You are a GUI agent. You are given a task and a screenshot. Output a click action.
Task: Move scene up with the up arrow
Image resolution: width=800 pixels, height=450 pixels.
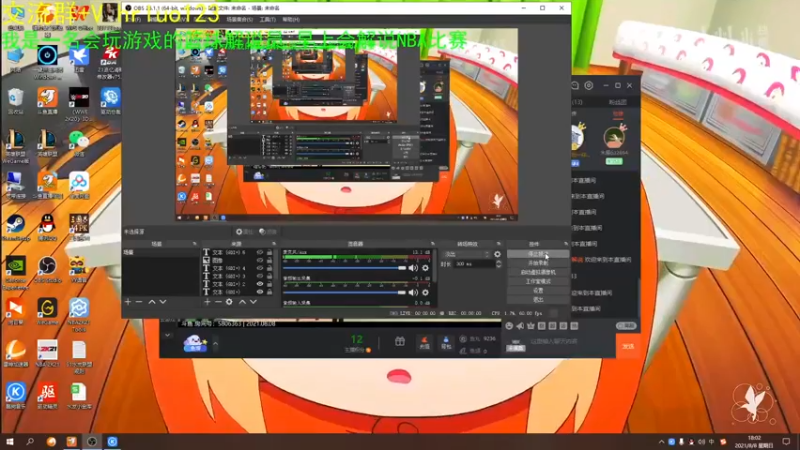pyautogui.click(x=152, y=302)
